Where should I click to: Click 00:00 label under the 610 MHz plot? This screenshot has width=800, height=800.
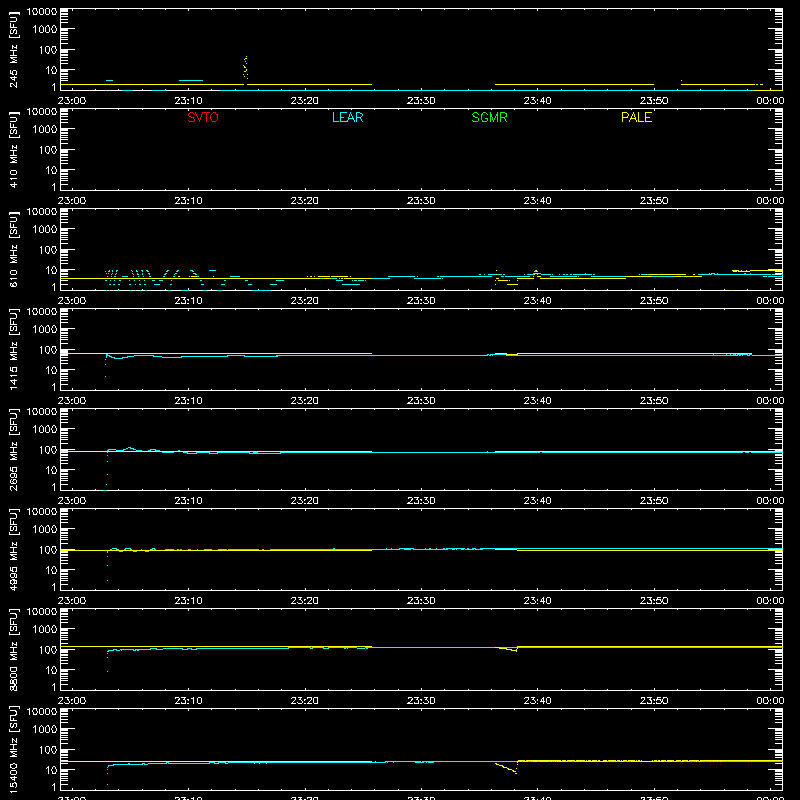770,301
